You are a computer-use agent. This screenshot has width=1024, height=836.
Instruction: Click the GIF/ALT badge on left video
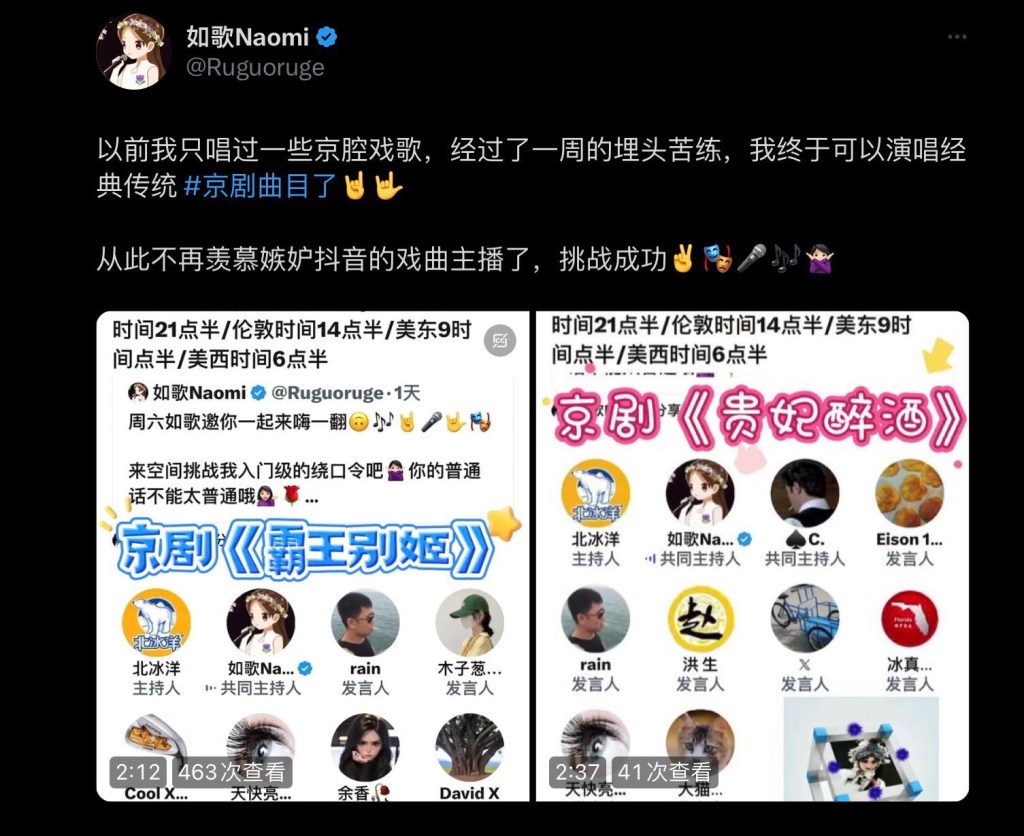tap(500, 340)
